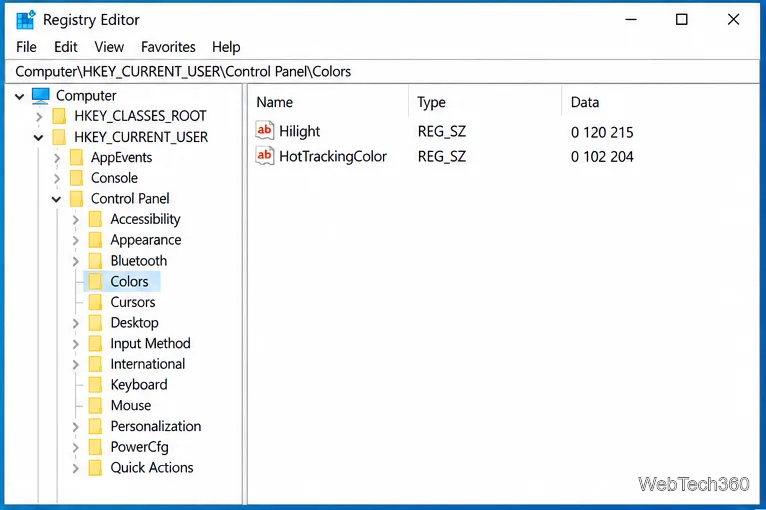Click the International folder icon
The width and height of the screenshot is (766, 510).
[x=96, y=364]
